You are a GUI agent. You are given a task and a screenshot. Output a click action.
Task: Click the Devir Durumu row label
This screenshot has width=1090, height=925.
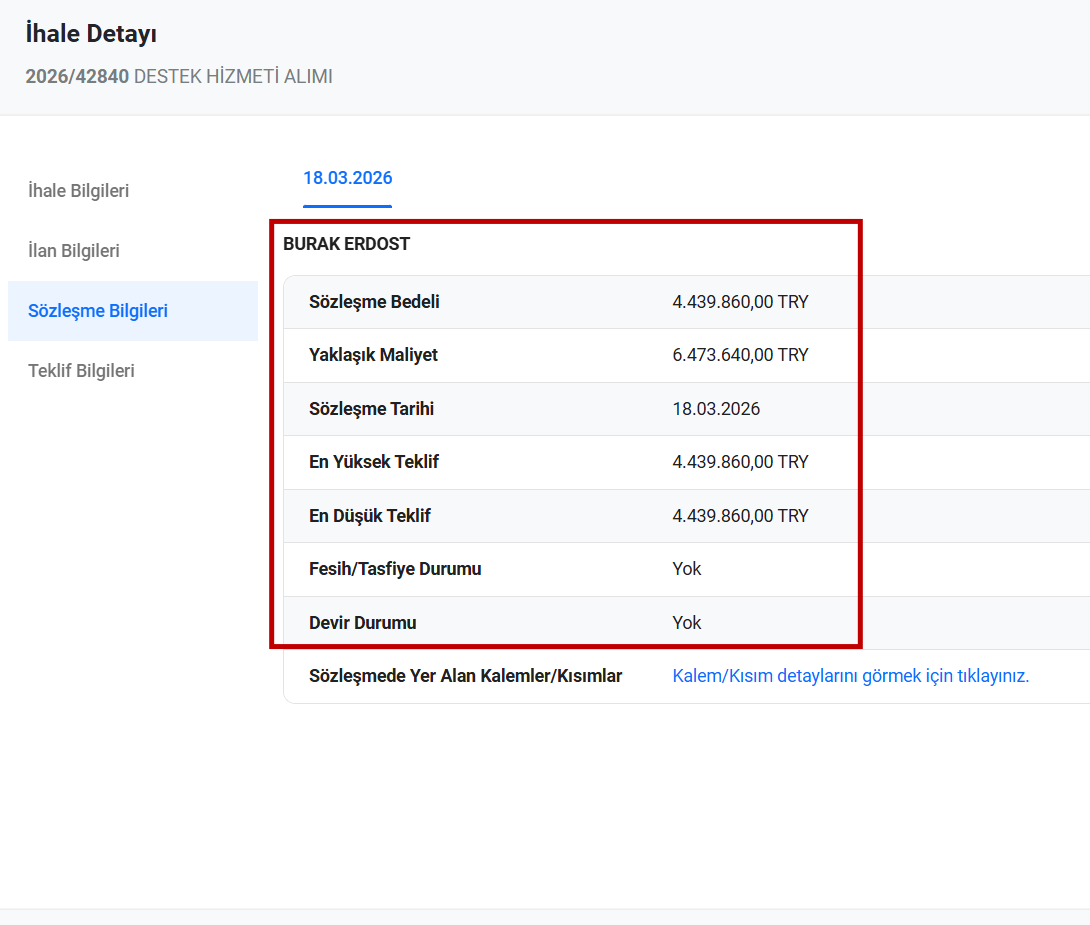click(362, 623)
